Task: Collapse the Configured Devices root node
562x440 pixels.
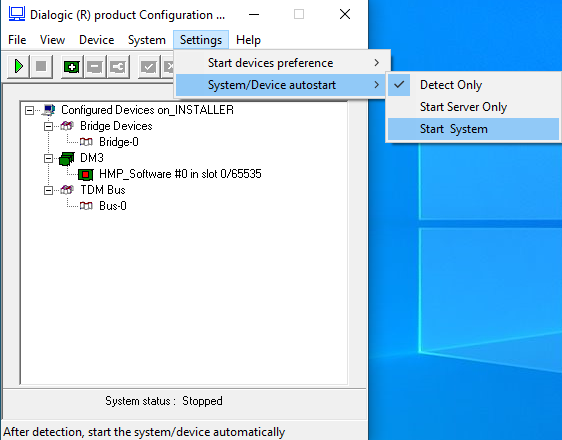Action: pos(29,110)
